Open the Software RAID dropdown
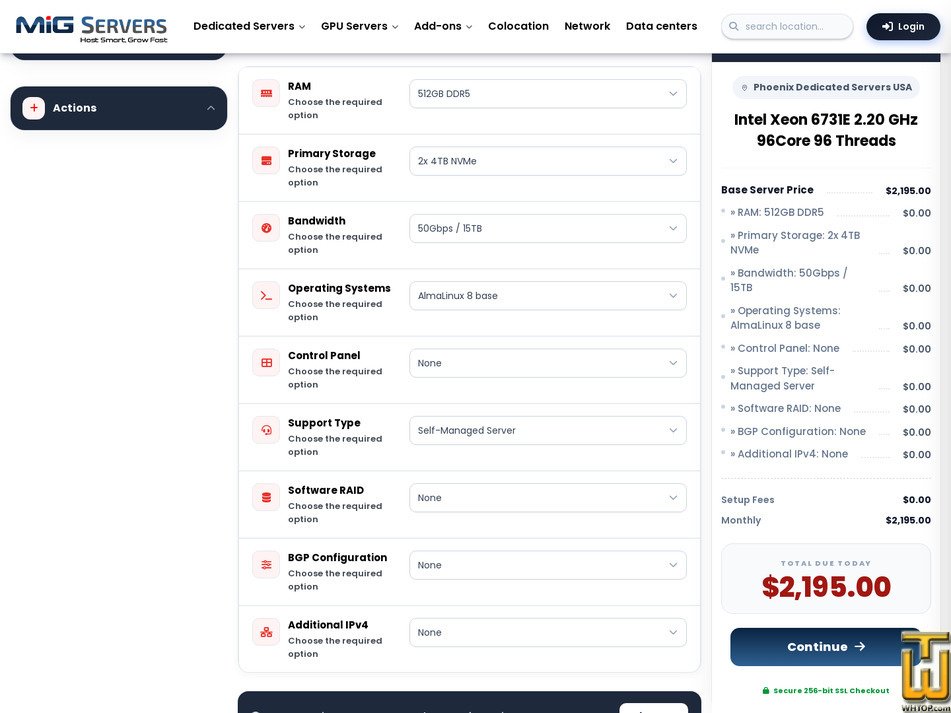This screenshot has width=951, height=713. click(x=548, y=498)
